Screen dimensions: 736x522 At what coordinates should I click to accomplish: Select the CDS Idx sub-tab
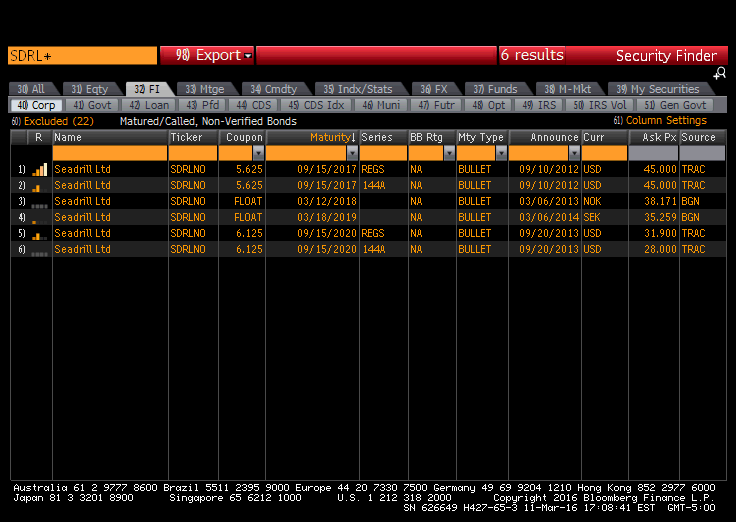pyautogui.click(x=316, y=105)
